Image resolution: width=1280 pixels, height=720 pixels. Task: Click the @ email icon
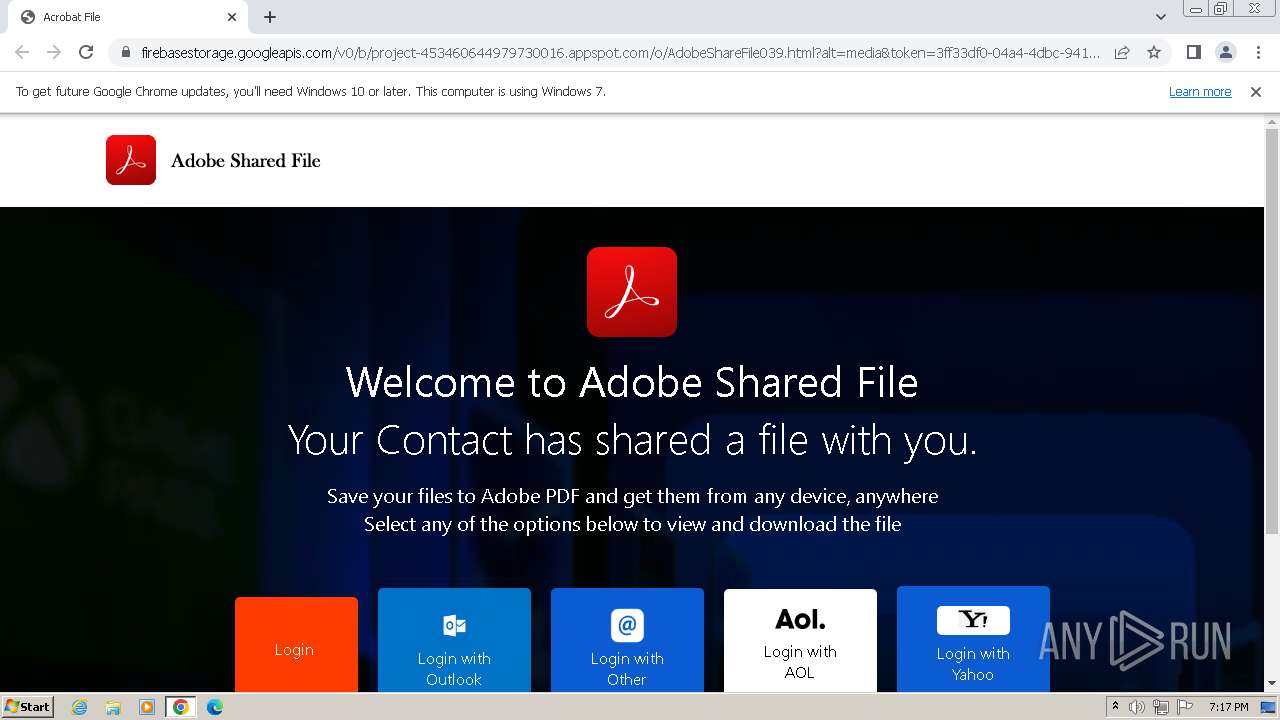pos(627,625)
